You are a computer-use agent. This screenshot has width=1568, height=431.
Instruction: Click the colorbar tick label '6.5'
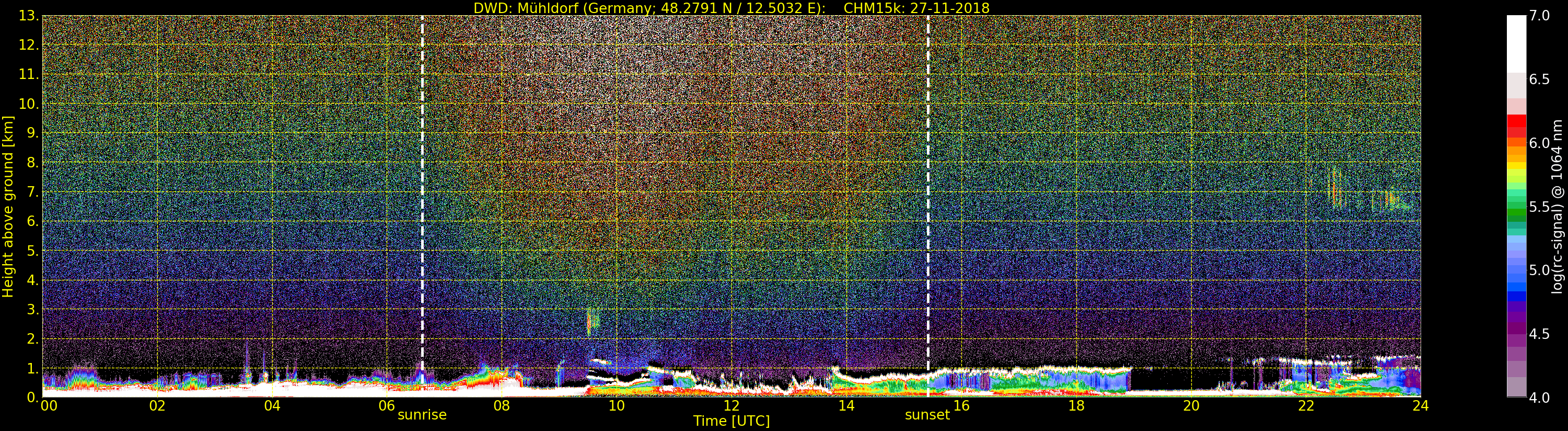1539,80
